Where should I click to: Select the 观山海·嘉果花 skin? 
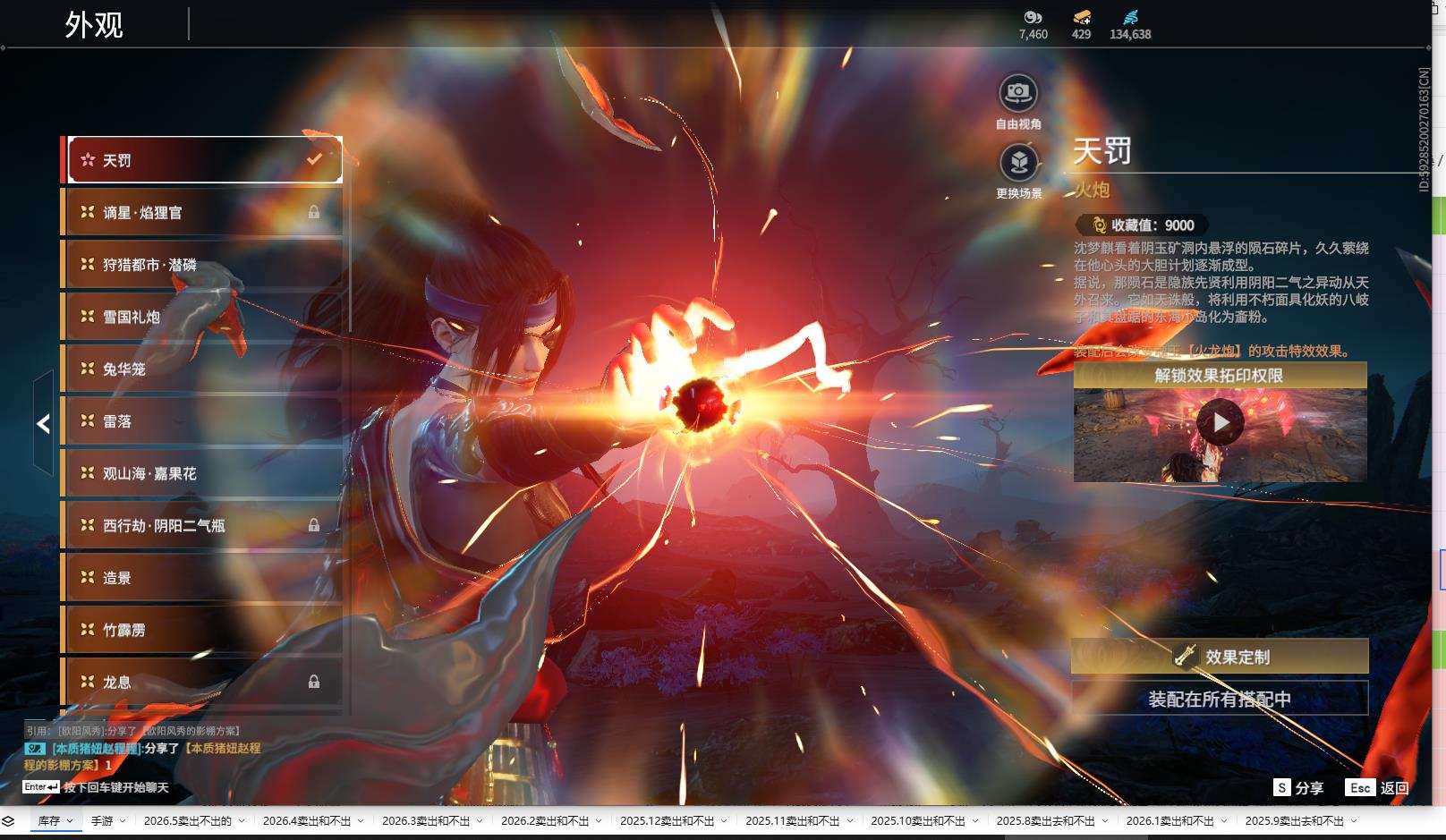[202, 473]
